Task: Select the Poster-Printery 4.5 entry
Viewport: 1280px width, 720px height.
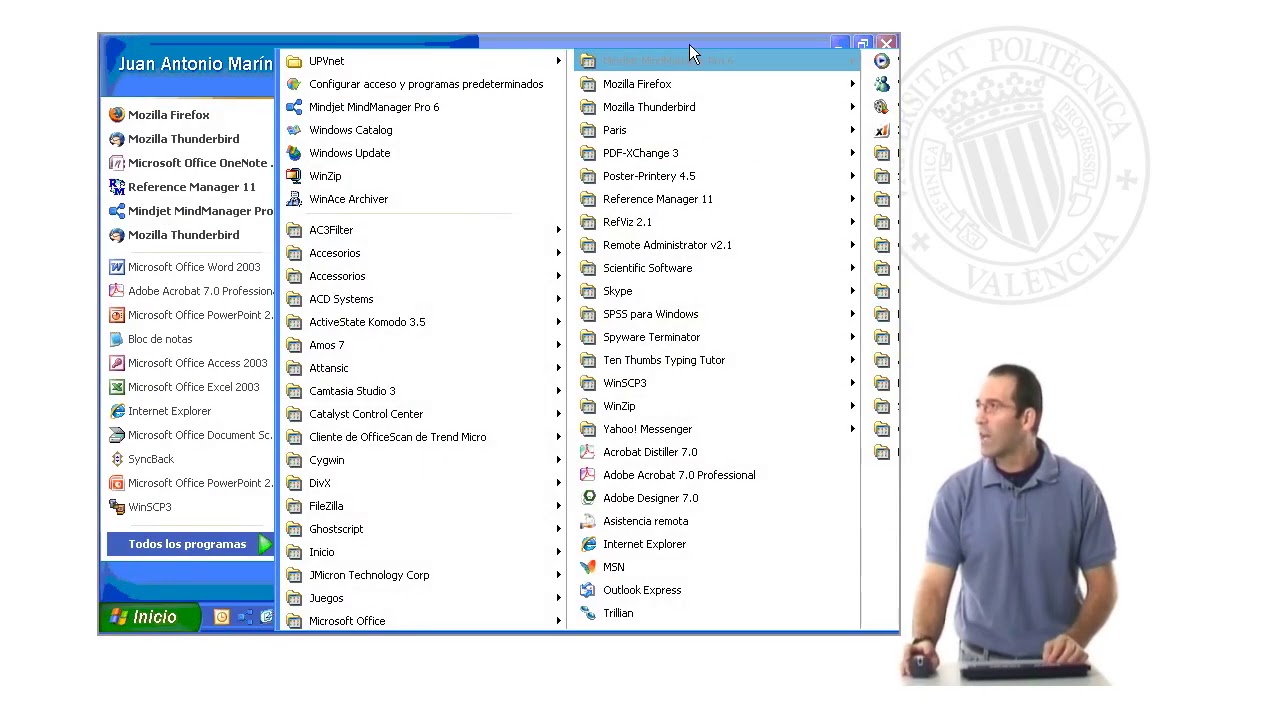Action: coord(718,176)
